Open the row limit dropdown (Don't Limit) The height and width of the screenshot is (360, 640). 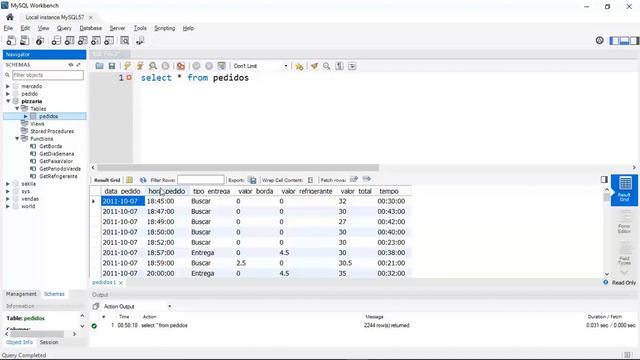tap(260, 66)
